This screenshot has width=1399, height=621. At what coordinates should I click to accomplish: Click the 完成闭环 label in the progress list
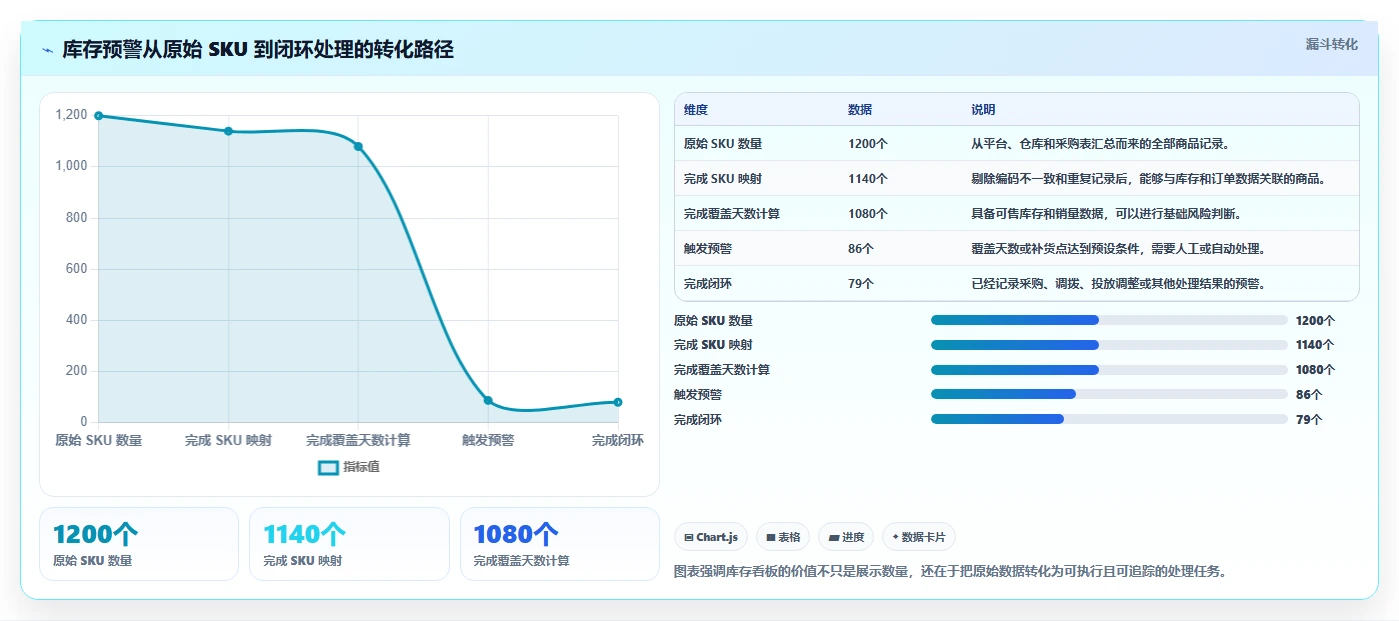(x=698, y=420)
